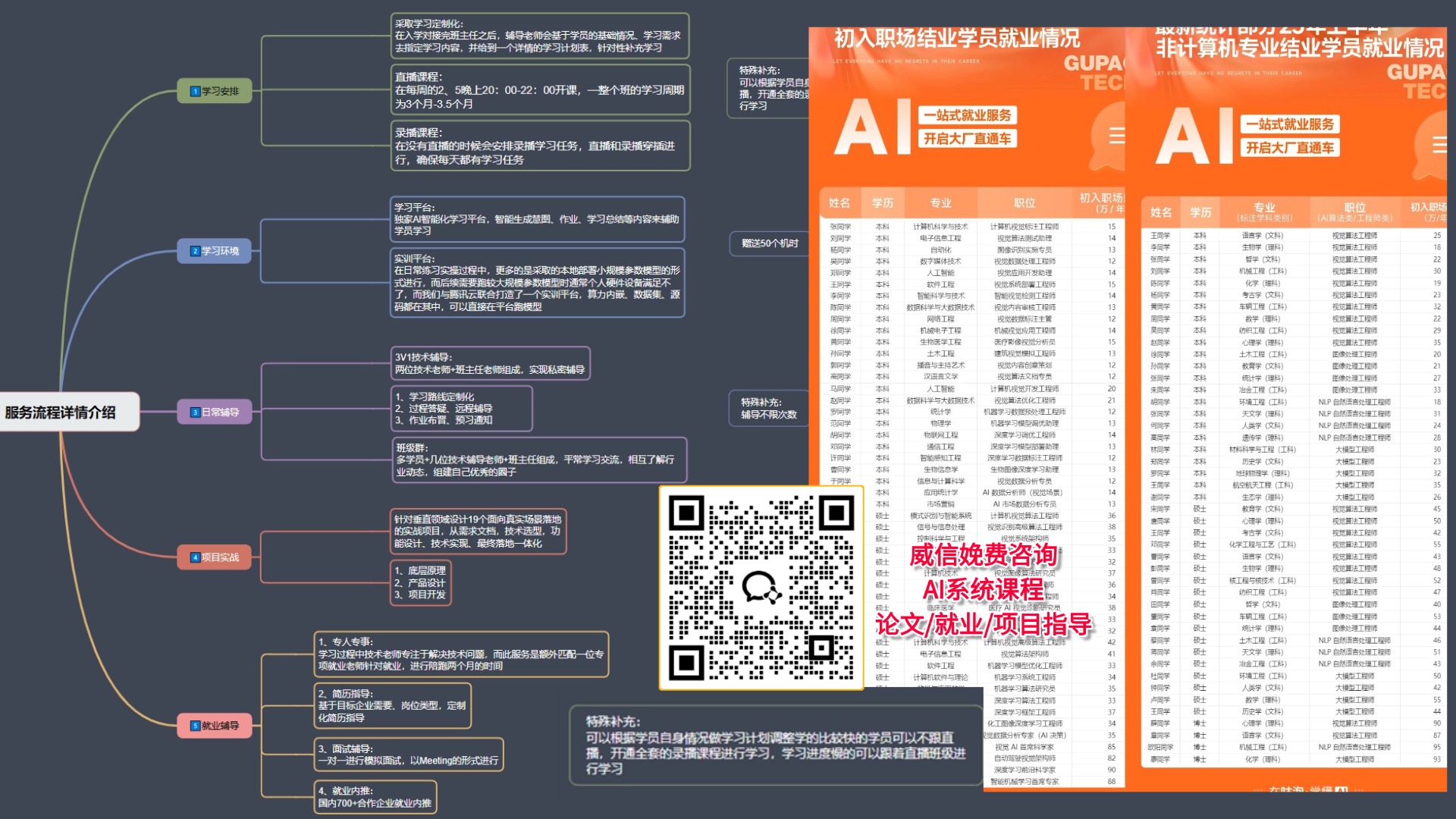The height and width of the screenshot is (819, 1456).
Task: Click the 初入职场结业学员就业情况 poster title
Action: click(957, 38)
